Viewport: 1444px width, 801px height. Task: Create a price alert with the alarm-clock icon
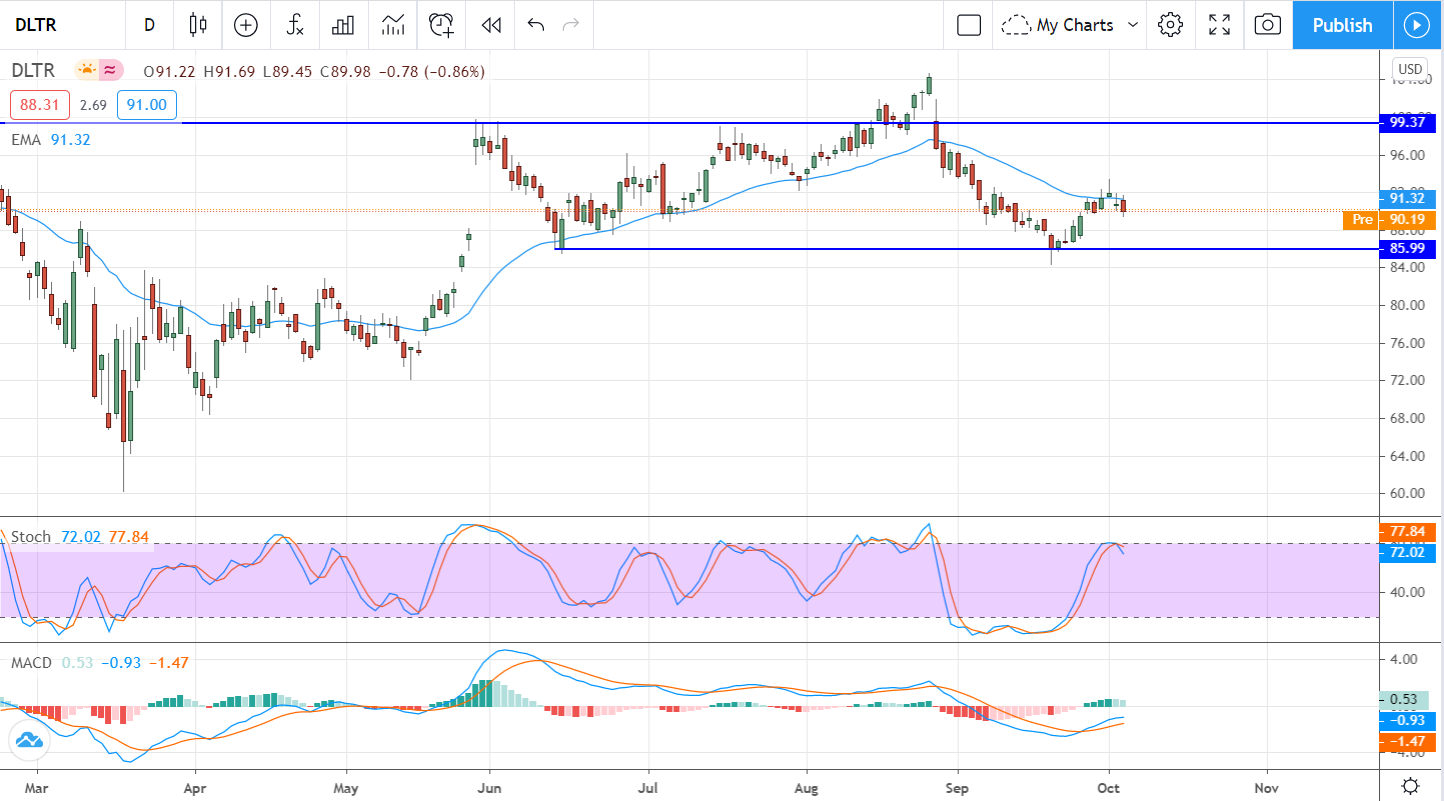[x=441, y=25]
